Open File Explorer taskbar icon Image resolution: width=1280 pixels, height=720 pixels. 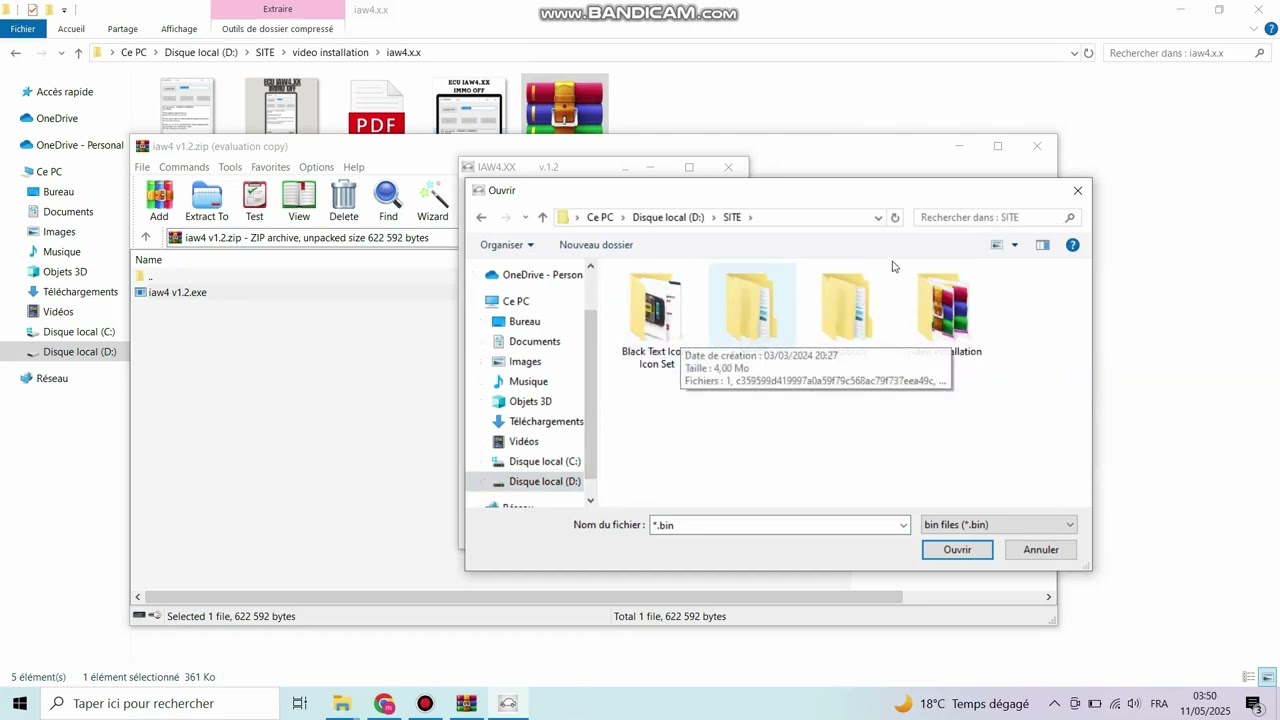click(342, 703)
